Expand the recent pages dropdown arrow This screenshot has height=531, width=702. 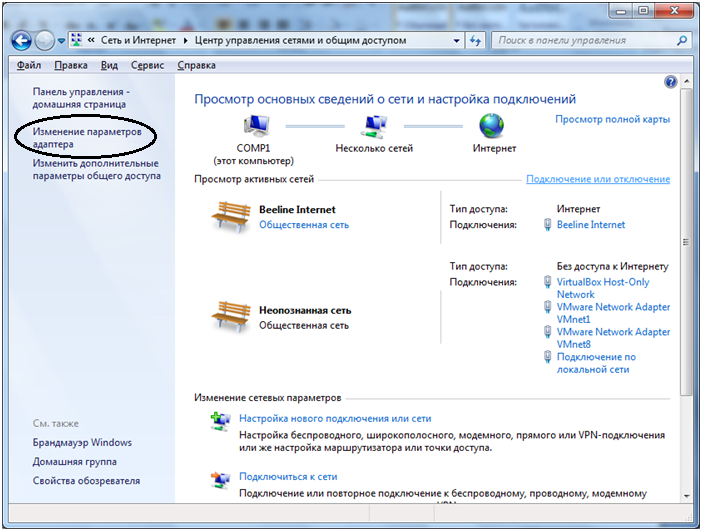[x=61, y=41]
